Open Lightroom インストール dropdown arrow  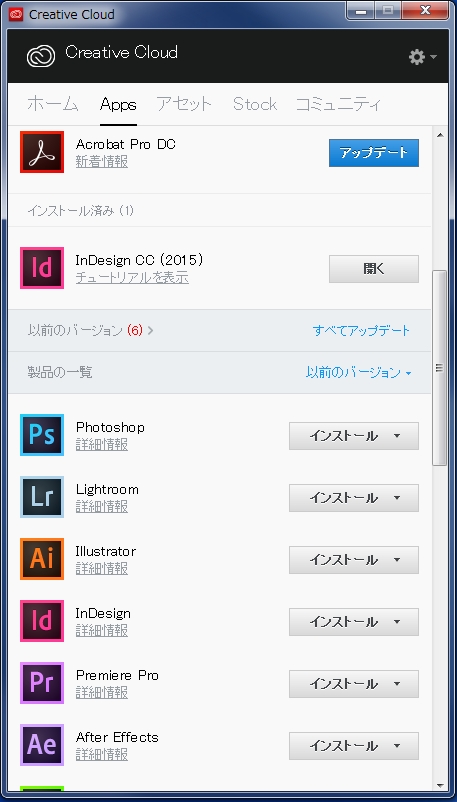tap(397, 498)
